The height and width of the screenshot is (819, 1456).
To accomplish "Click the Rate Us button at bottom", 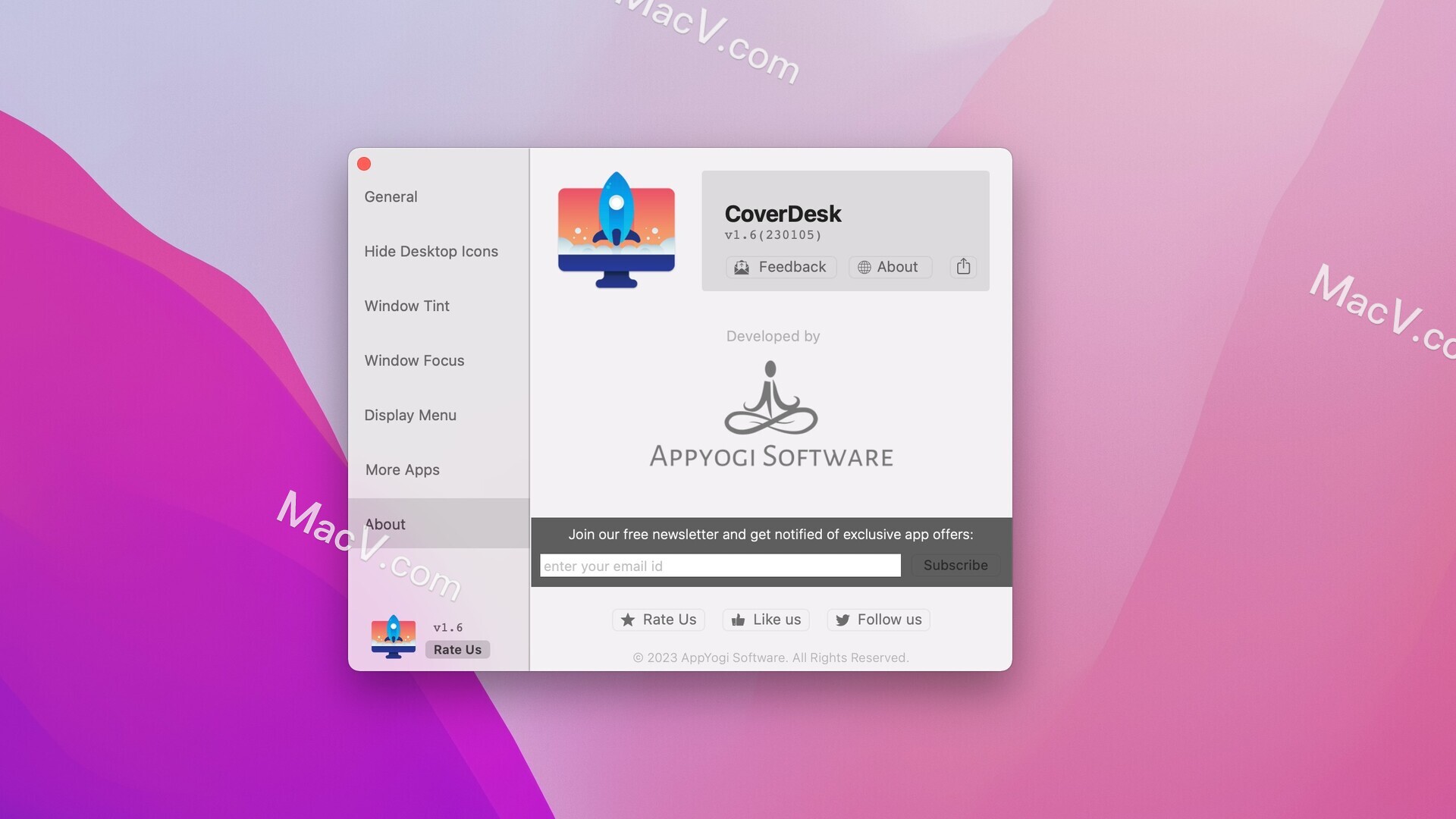I will (x=659, y=619).
